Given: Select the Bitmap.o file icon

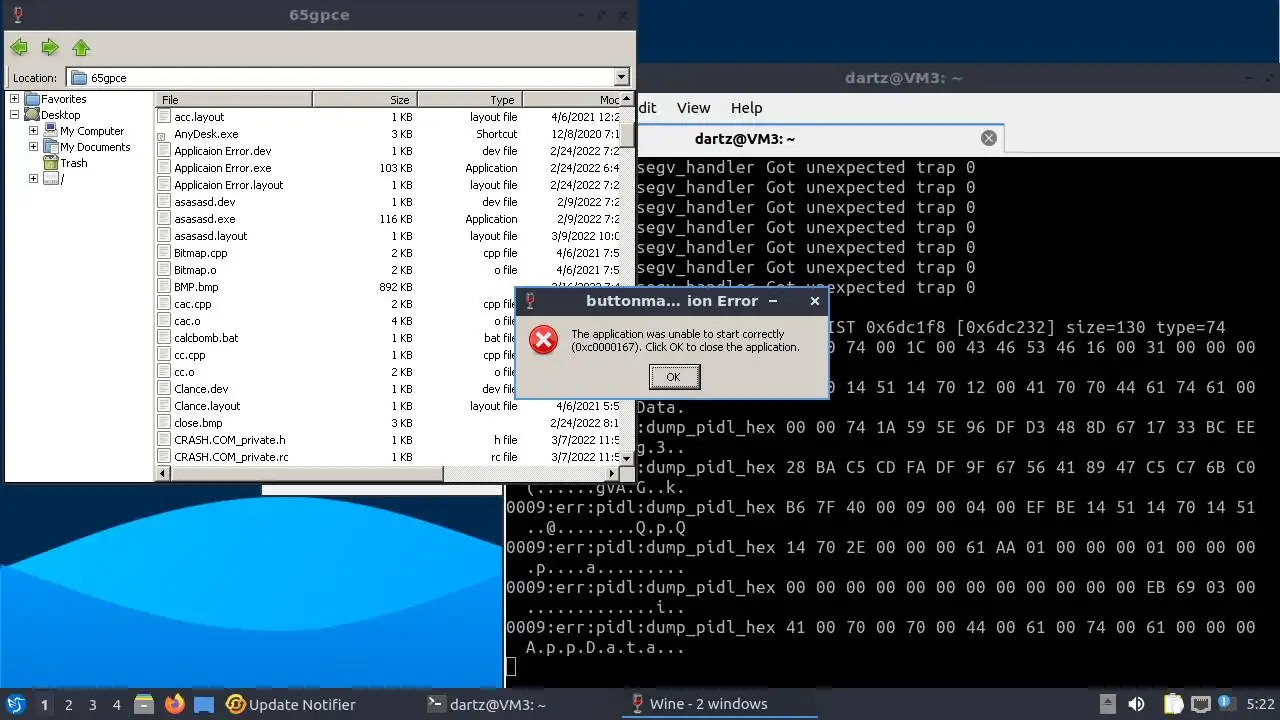Looking at the screenshot, I should pos(164,270).
